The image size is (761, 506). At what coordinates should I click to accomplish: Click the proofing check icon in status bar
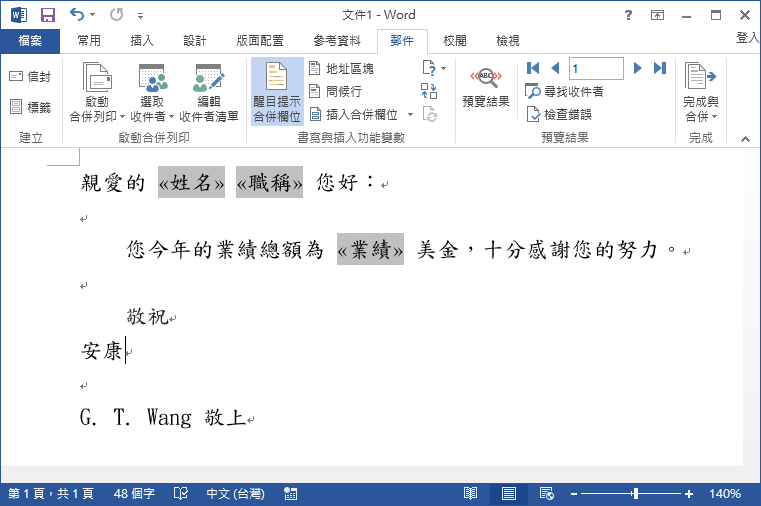point(181,494)
